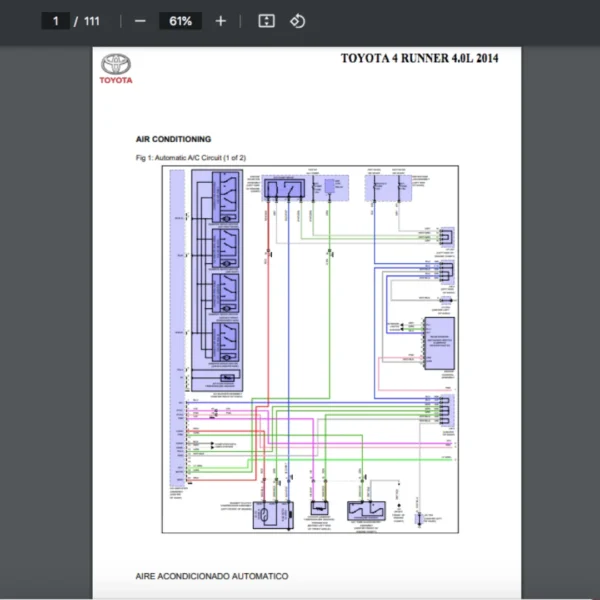
Task: Click the TOYOTA 4 RUNNER 4.0L 2014 title
Action: pos(419,58)
